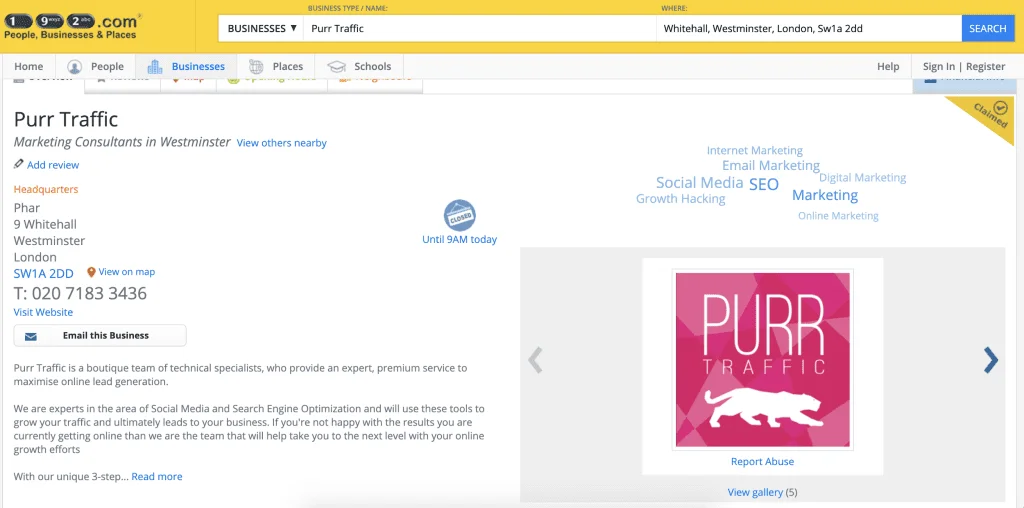Click the SW1A 2DD postcode link
The height and width of the screenshot is (508, 1024).
pos(44,274)
